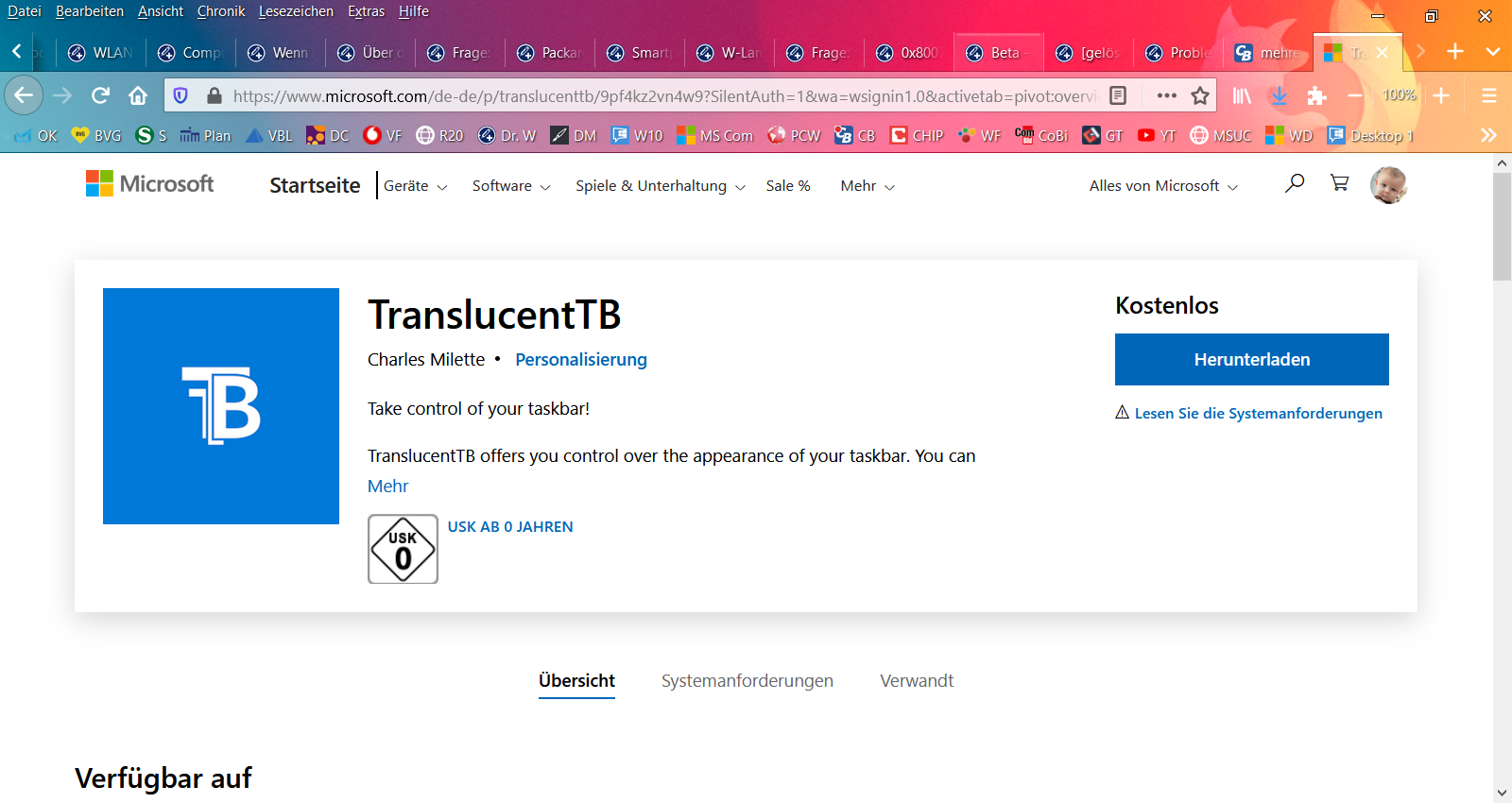Open USK AB 0 JAHREN link
This screenshot has height=803, width=1512.
pyautogui.click(x=510, y=526)
